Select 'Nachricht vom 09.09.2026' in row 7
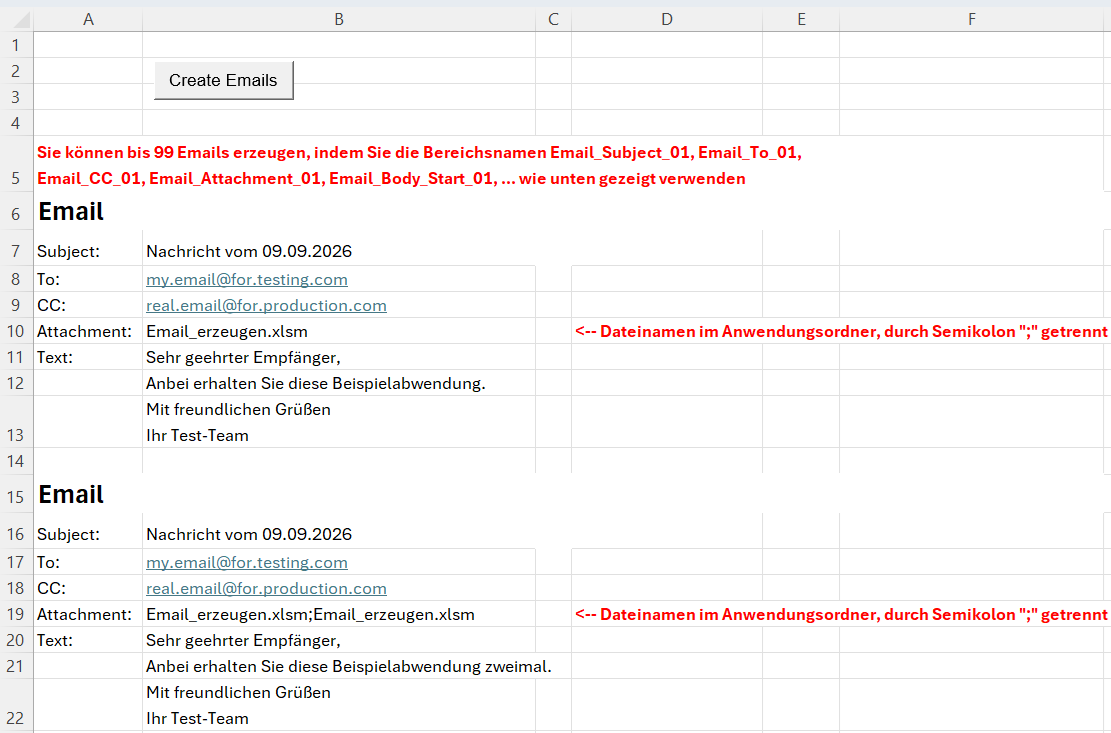The width and height of the screenshot is (1111, 733). click(249, 251)
